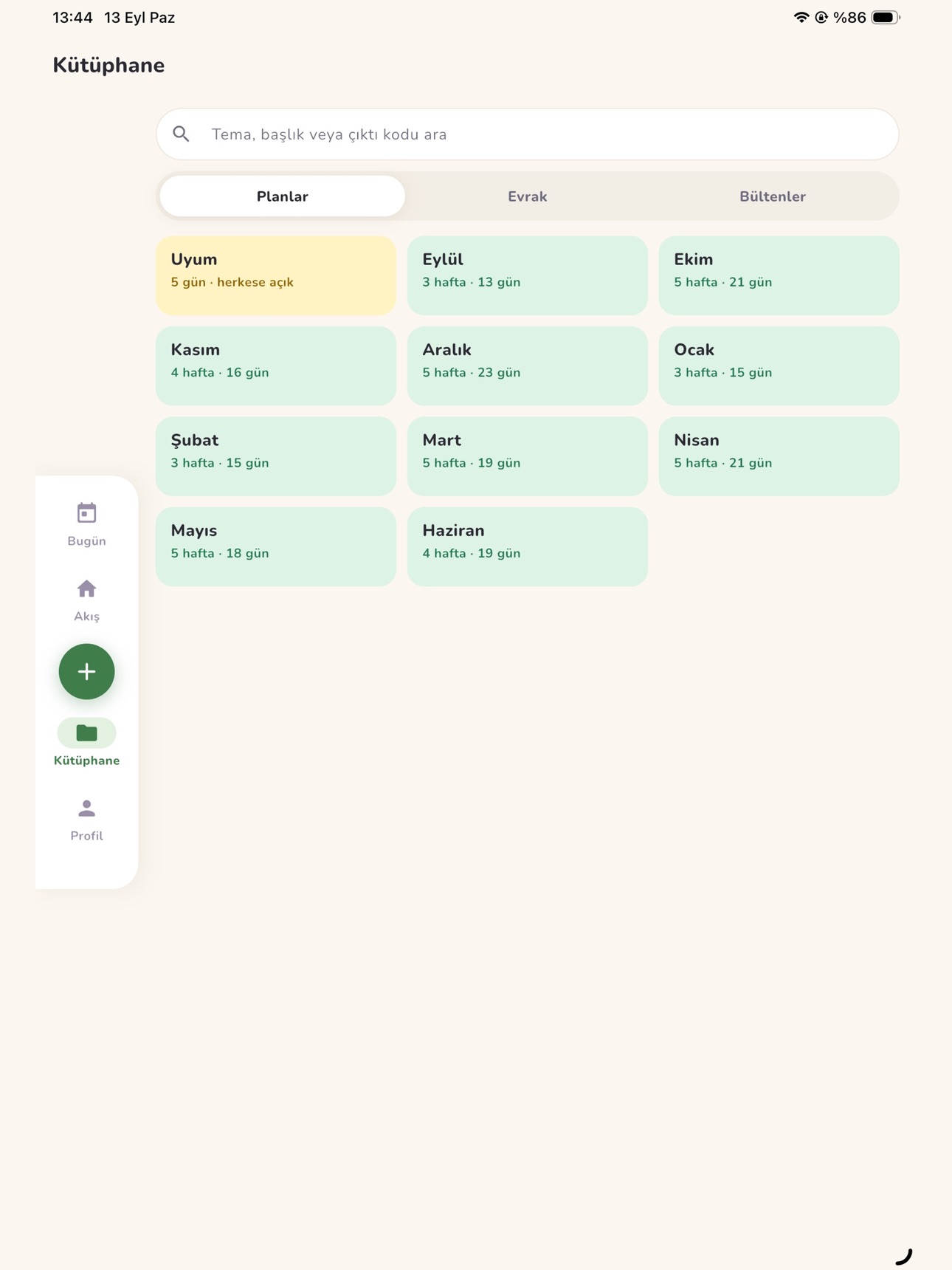
Task: Tap the orientation lock status icon
Action: point(821,17)
